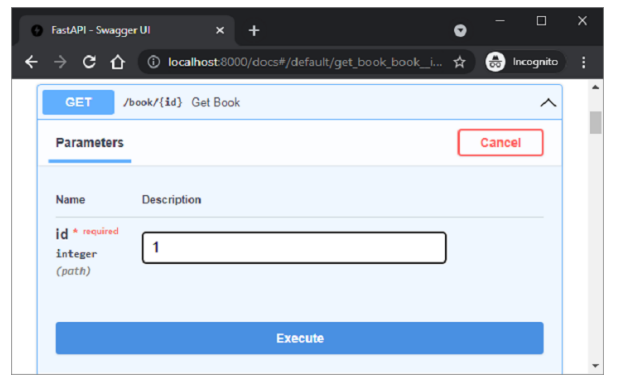619x385 pixels.
Task: Click the address bar URL
Action: tap(305, 62)
